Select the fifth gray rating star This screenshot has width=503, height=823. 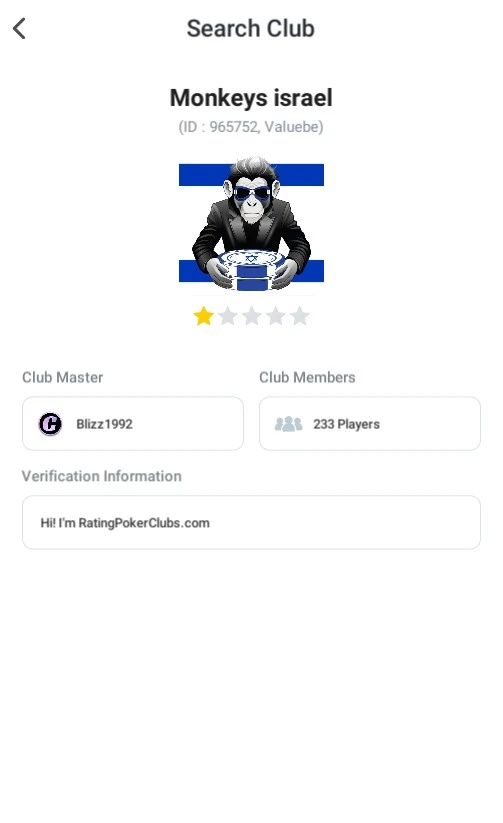[300, 316]
